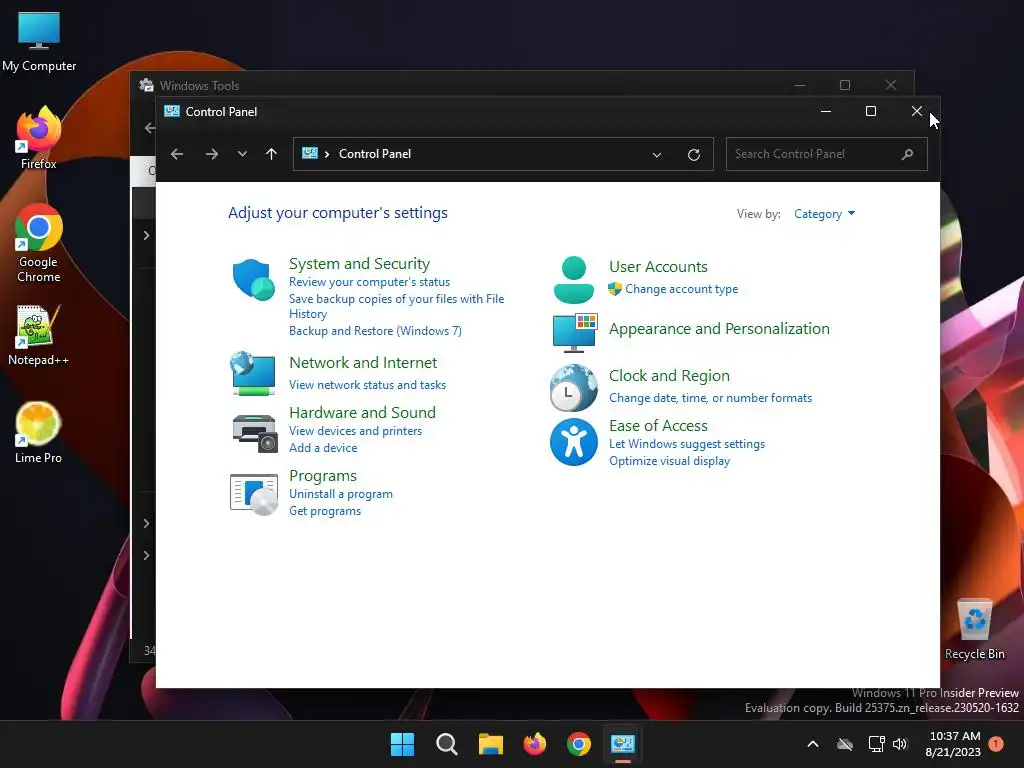
Task: Click the volume icon in system tray
Action: pyautogui.click(x=900, y=744)
